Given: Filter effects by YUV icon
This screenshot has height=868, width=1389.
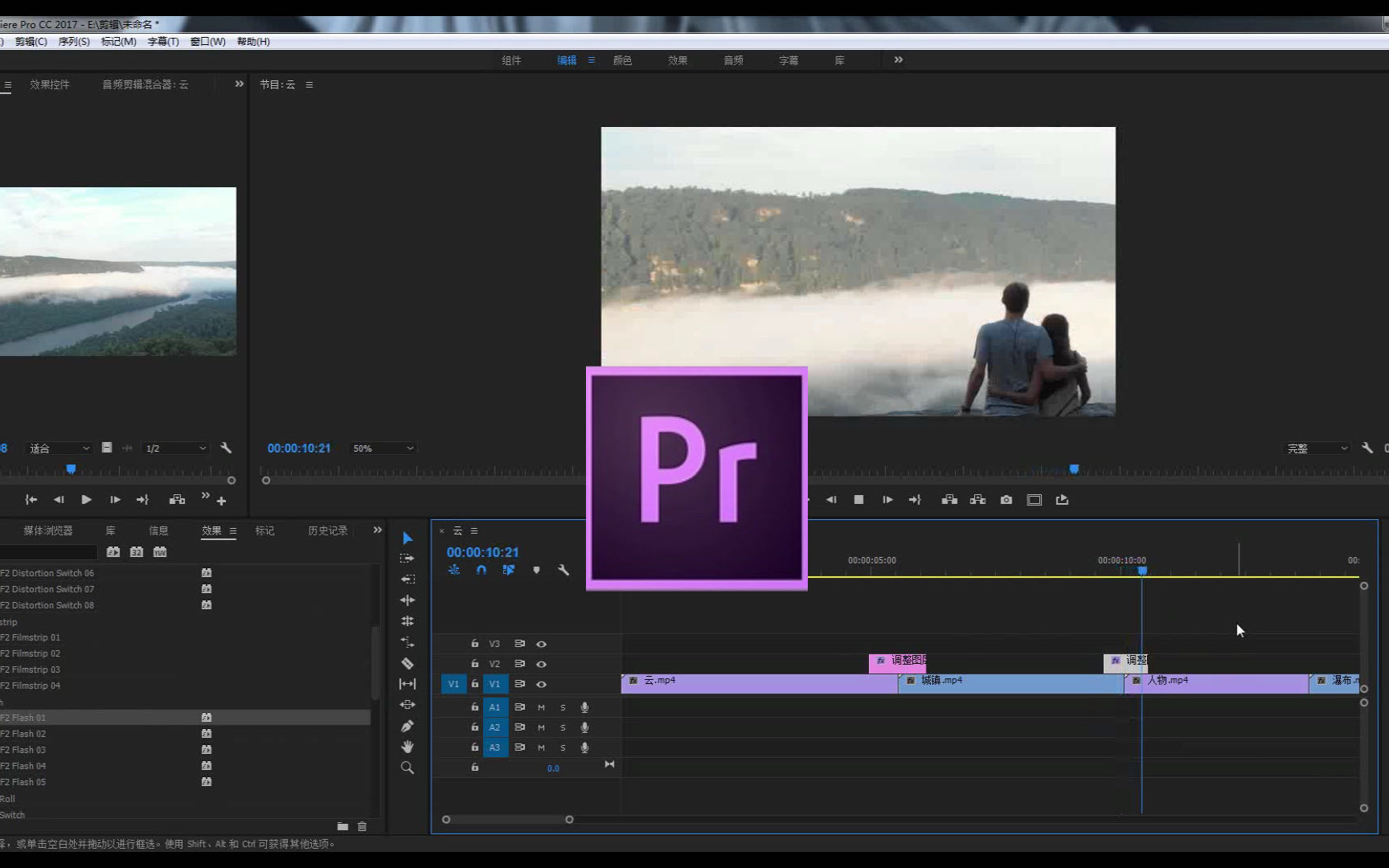Looking at the screenshot, I should [x=160, y=552].
